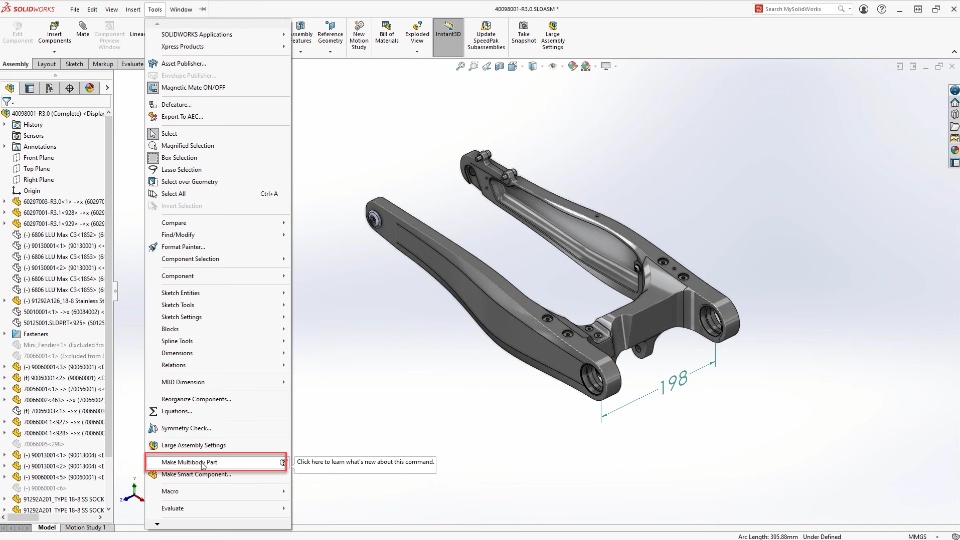
Task: Expand the Macro submenu
Action: tap(217, 492)
